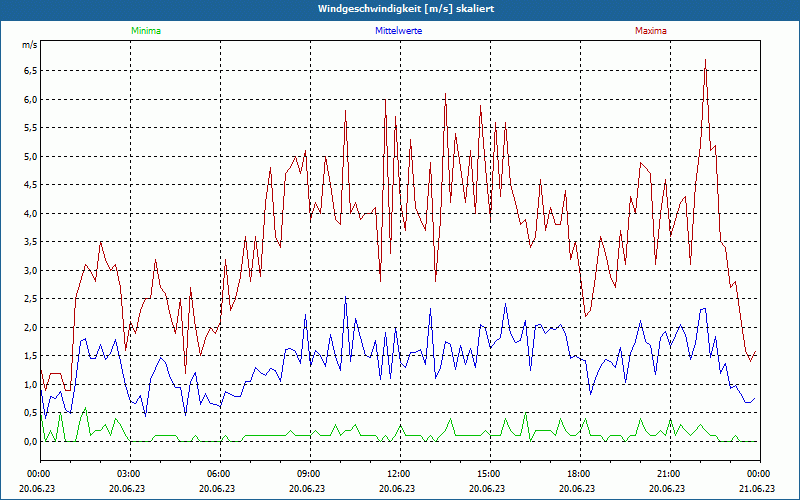This screenshot has width=800, height=500.
Task: Click the '3,5' y-axis value
Action: (x=31, y=242)
